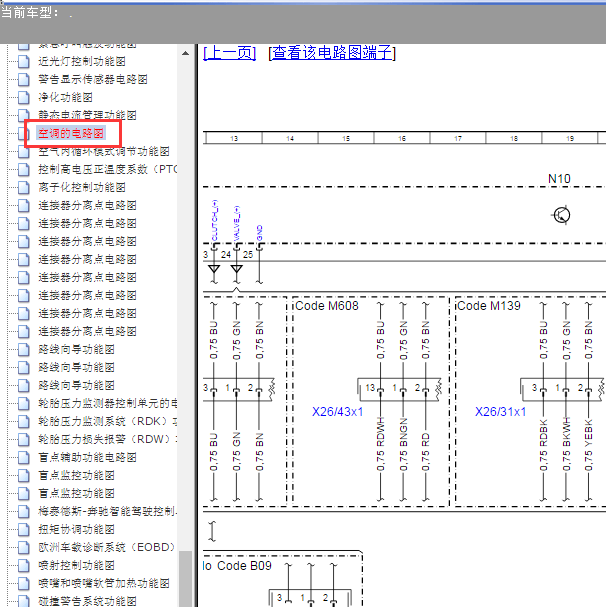The image size is (606, 607).
Task: Click the transistor symbol under N10
Action: pos(561,215)
